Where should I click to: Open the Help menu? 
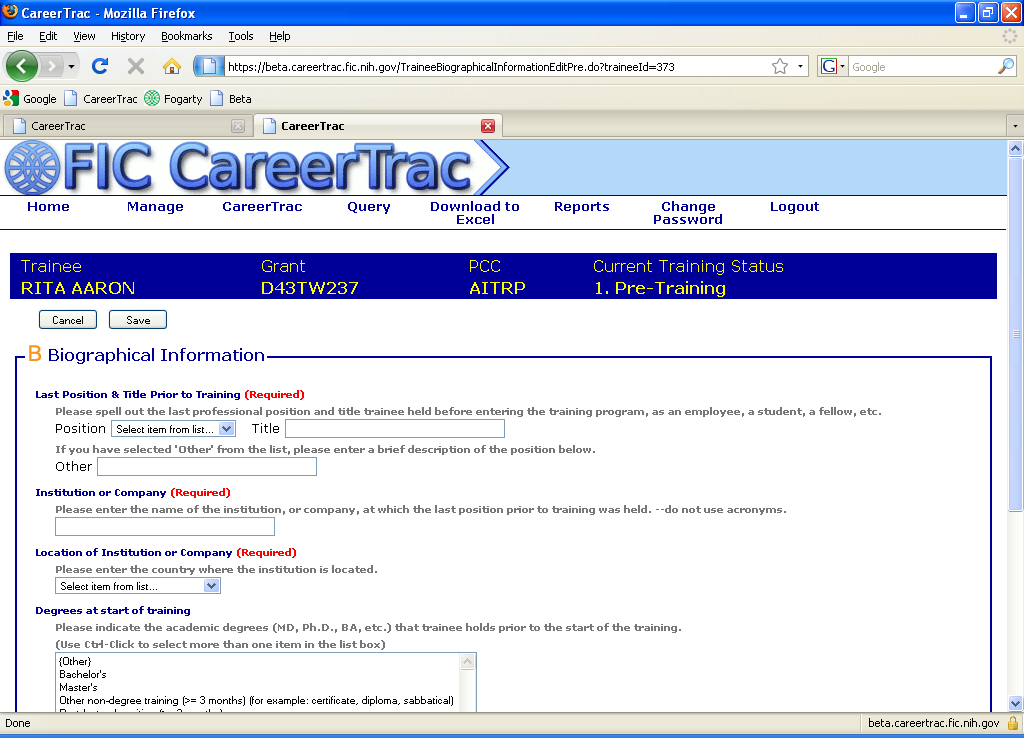(280, 36)
